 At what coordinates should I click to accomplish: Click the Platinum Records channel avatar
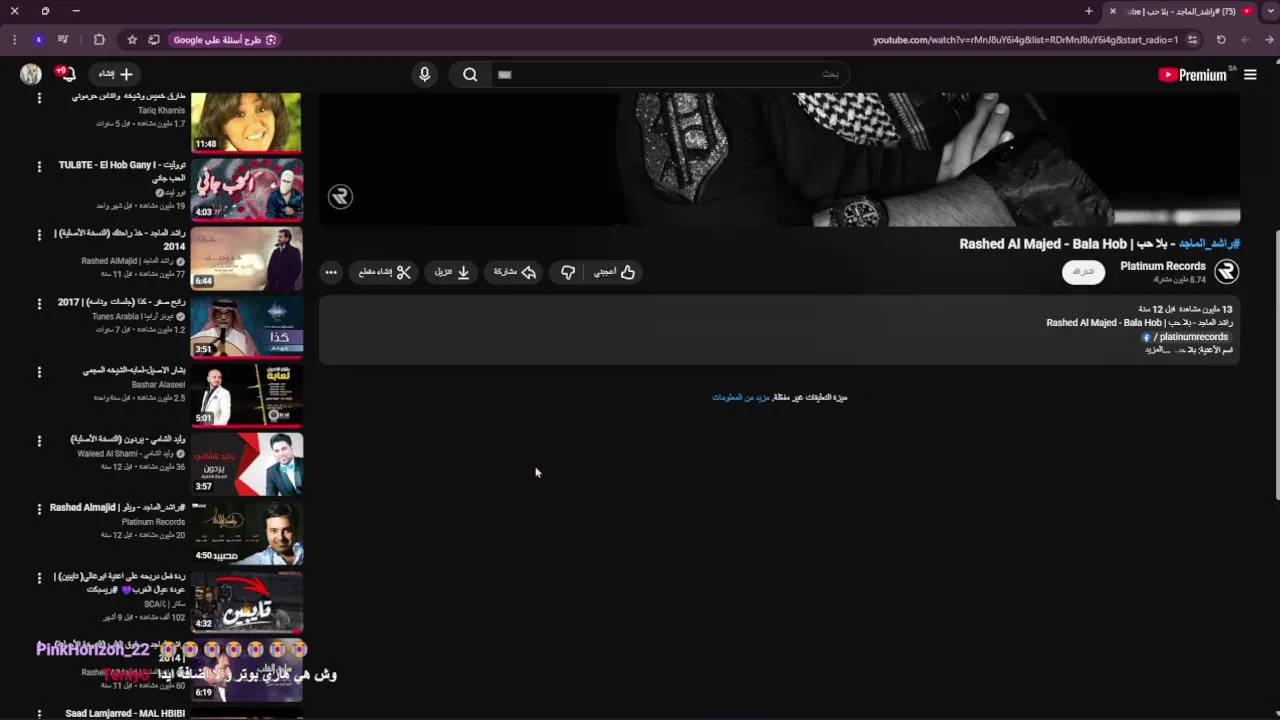tap(1227, 271)
